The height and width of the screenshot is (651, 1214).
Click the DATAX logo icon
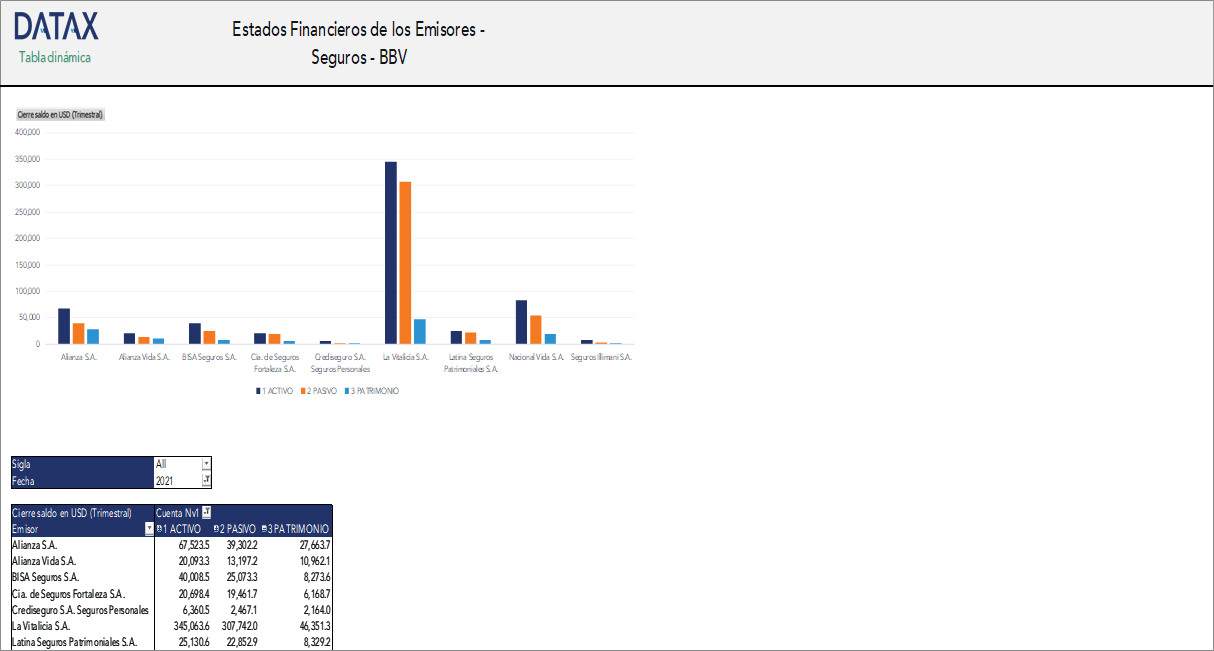(x=55, y=26)
